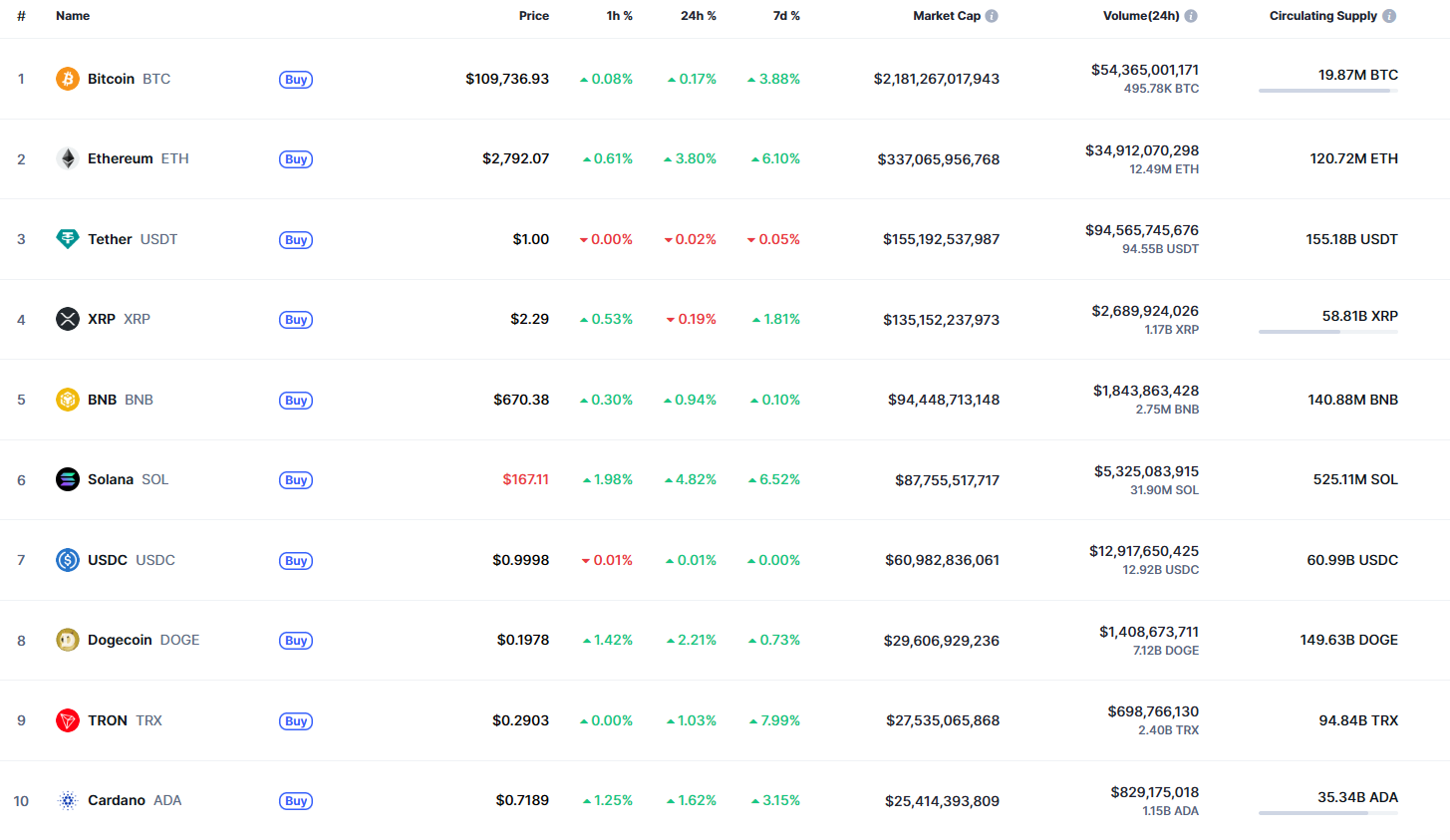Click XRP's circulating supply progress bar
Screen dimensions: 1450x840
click(1328, 332)
